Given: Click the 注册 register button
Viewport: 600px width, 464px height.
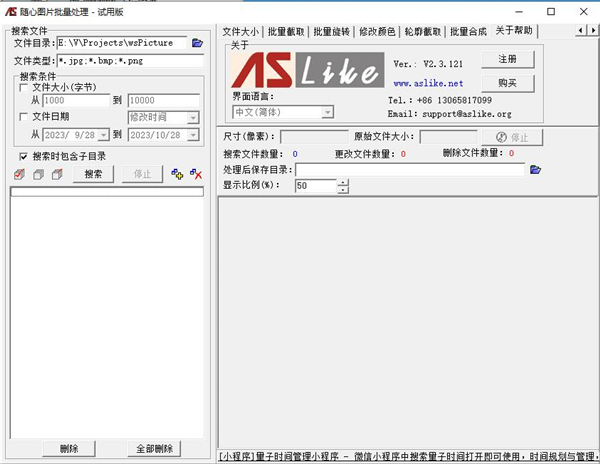Looking at the screenshot, I should point(507,59).
